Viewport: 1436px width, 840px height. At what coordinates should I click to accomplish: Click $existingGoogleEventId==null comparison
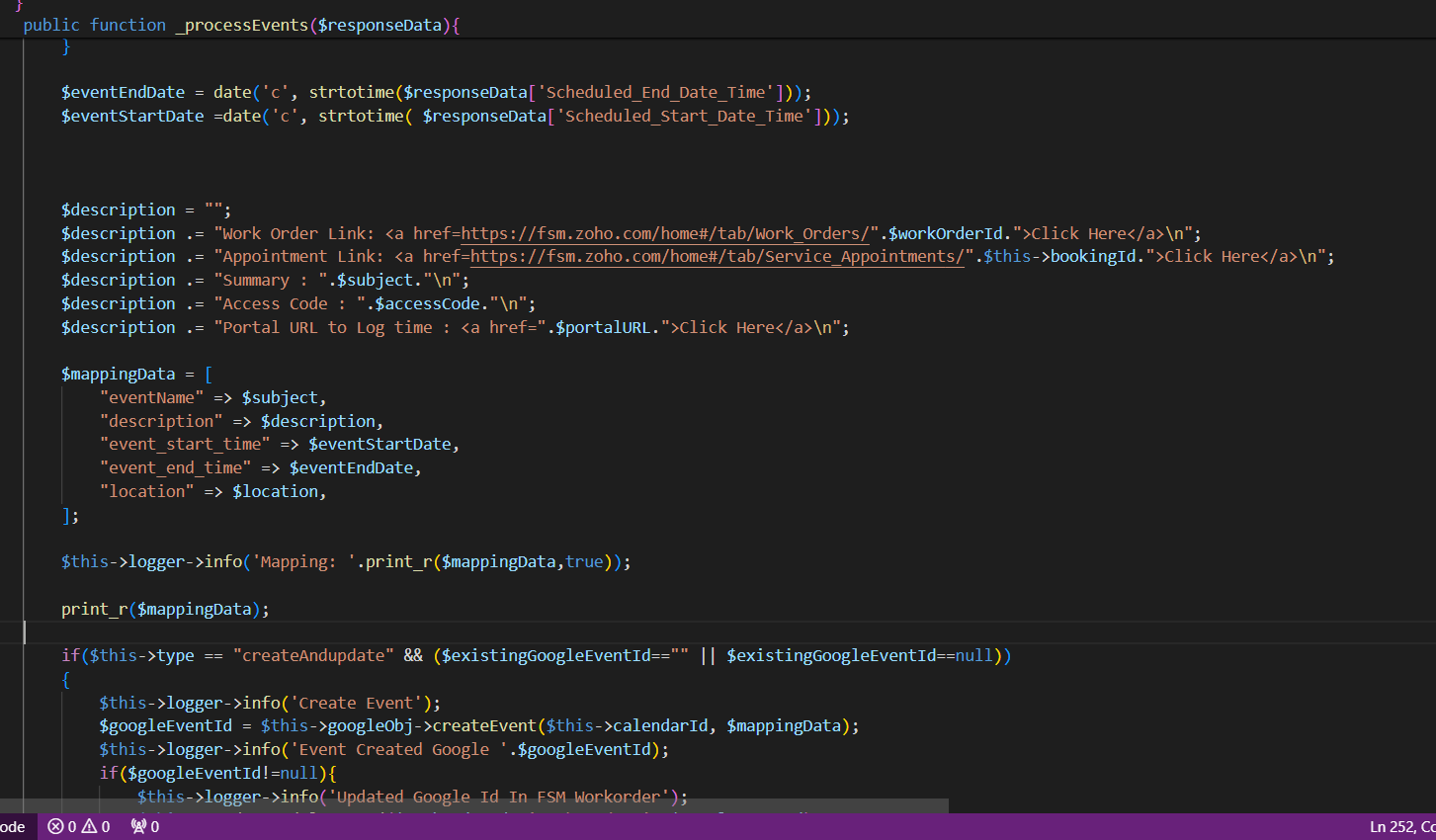(860, 655)
